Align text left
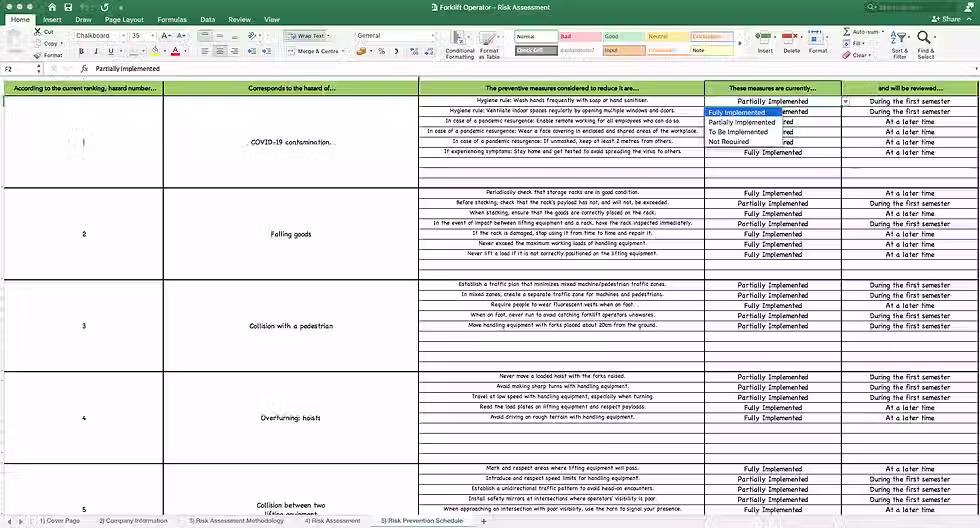 tap(205, 51)
